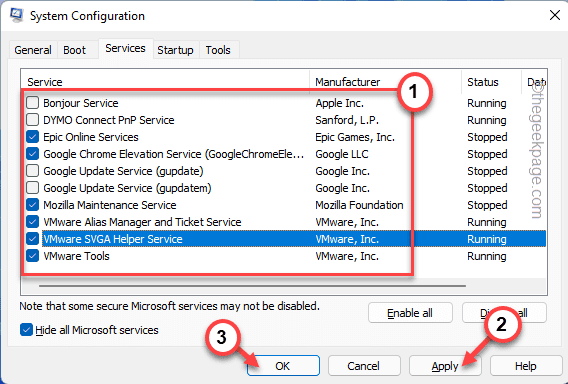
Task: Sort by the Service column header
Action: 165,82
